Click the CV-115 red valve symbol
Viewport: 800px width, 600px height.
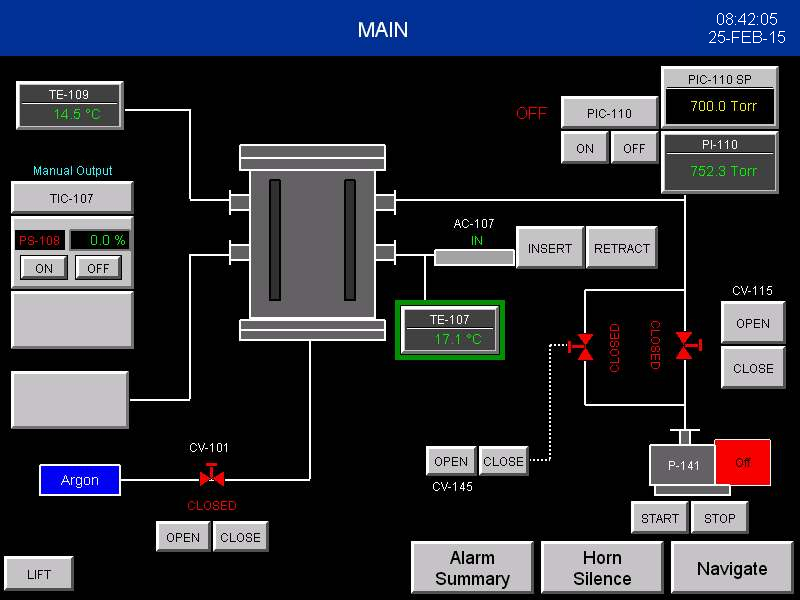(686, 346)
